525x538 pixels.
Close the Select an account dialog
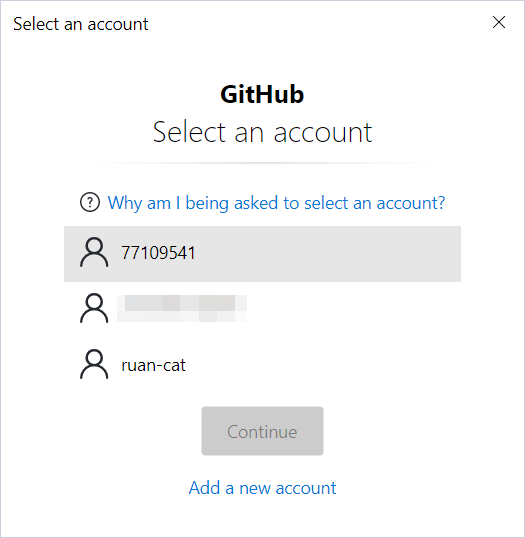[x=499, y=22]
